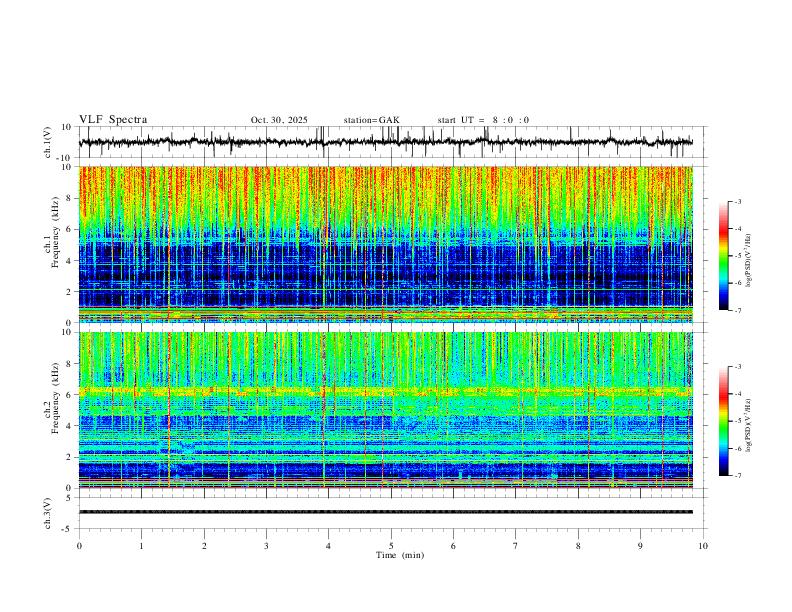The image size is (792, 612).
Task: Click the ch.1 PSD color bar
Action: [723, 256]
